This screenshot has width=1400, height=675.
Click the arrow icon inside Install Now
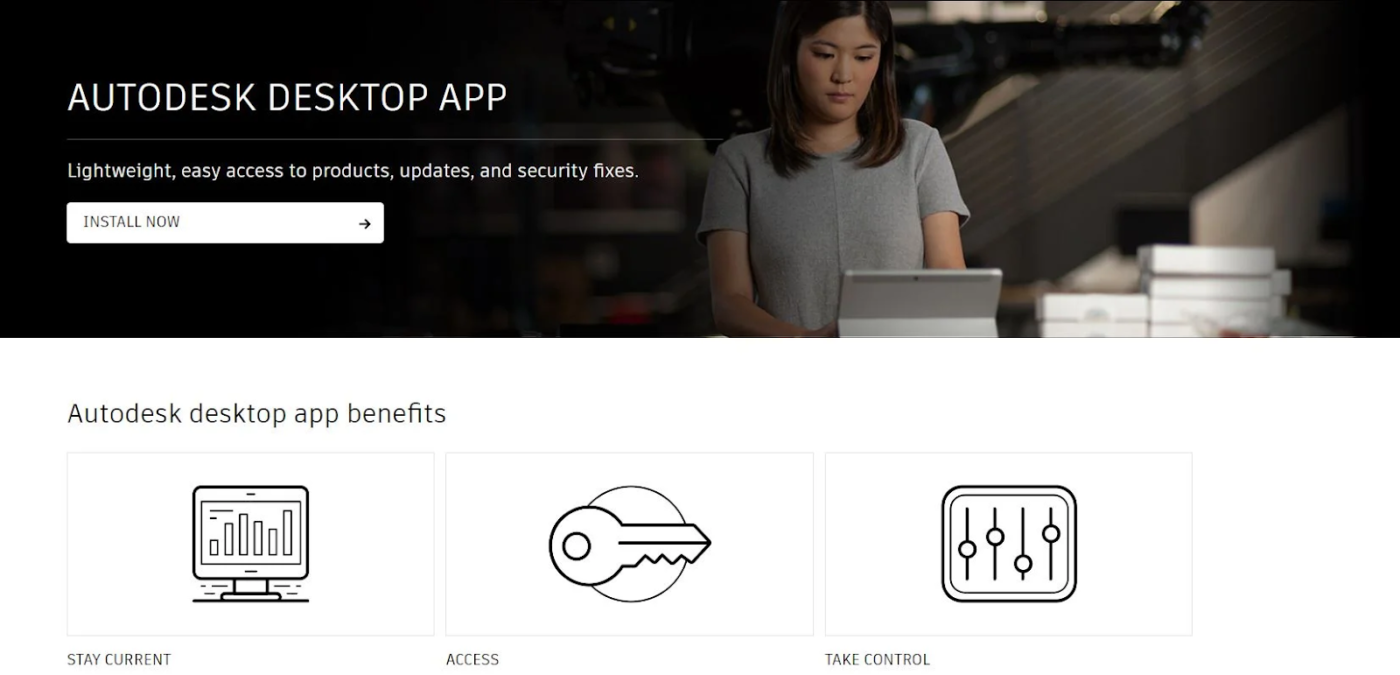pos(365,224)
